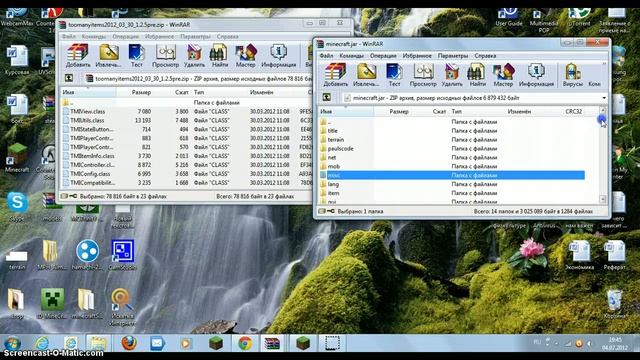Click scrollbar down arrow in minecraft.jar file list
Image resolution: width=640 pixels, height=360 pixels.
pos(602,199)
